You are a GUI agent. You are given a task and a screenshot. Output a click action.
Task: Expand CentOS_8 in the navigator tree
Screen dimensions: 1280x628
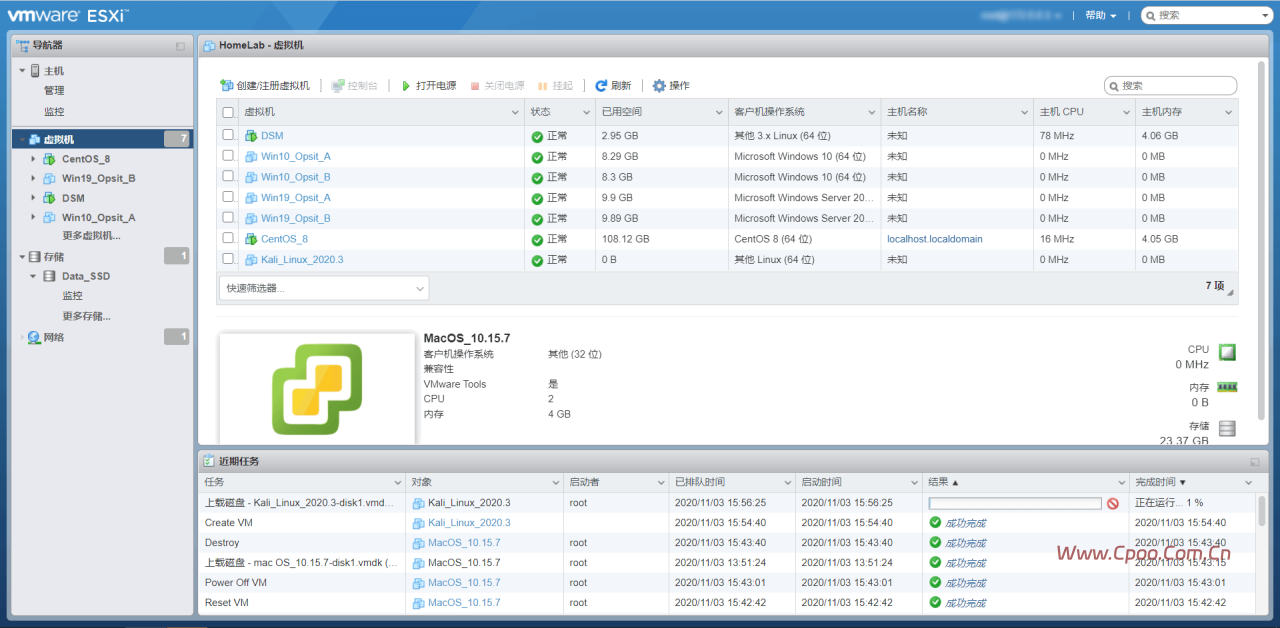click(x=33, y=159)
